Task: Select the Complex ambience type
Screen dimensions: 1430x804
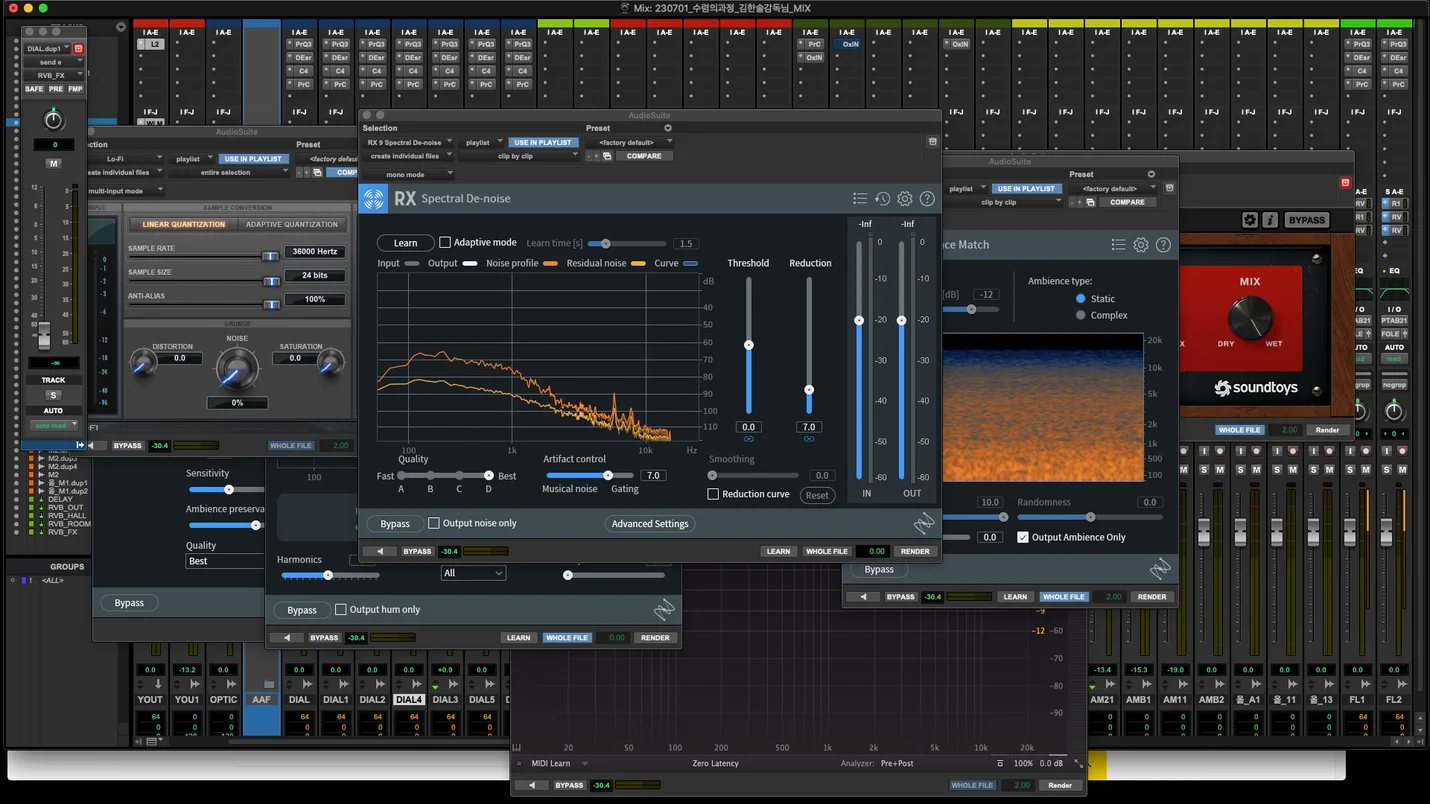Action: (1080, 315)
